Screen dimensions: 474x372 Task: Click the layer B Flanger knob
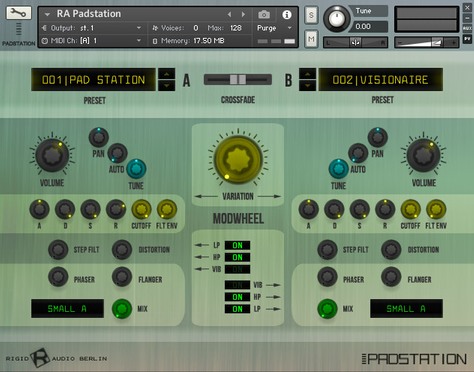click(391, 276)
